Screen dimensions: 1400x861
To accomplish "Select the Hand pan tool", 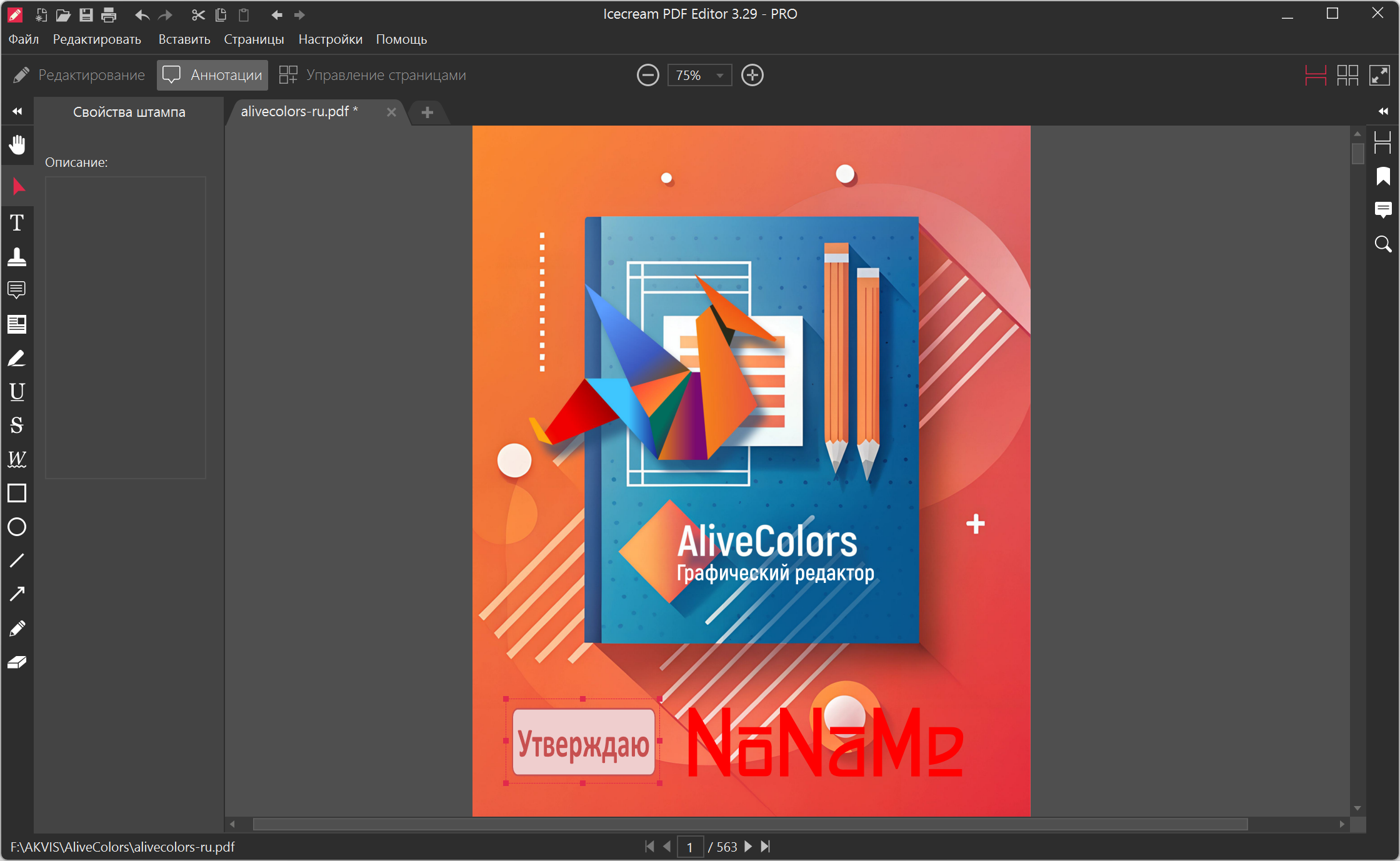I will (x=17, y=145).
